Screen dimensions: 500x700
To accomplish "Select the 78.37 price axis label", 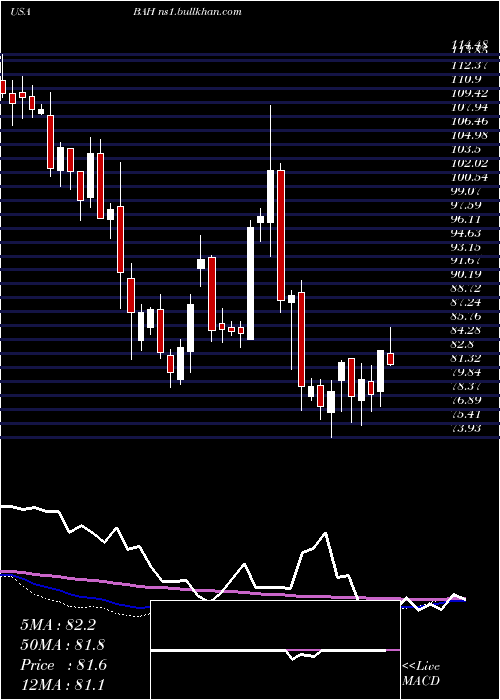I will (468, 386).
